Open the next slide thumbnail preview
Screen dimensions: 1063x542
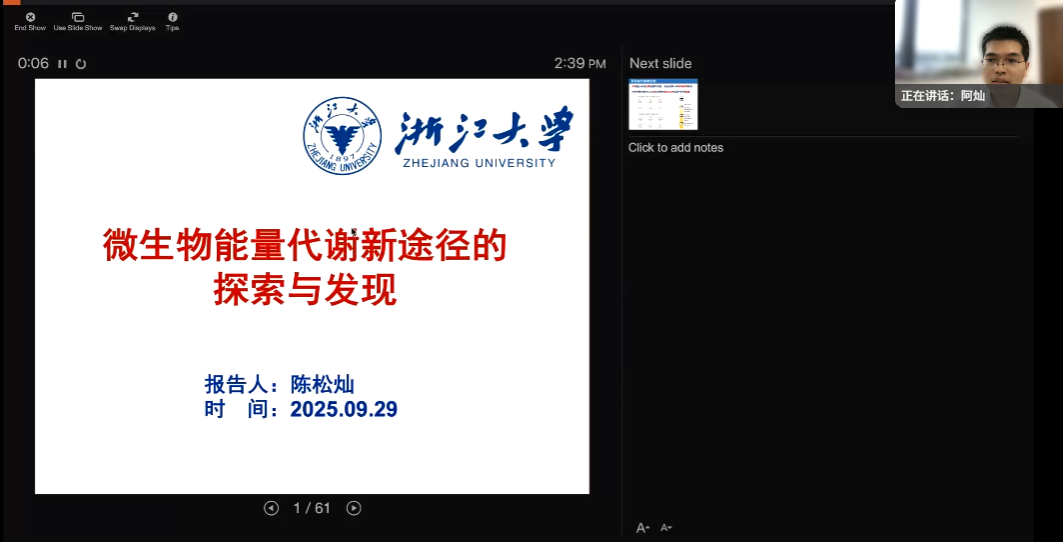click(x=663, y=105)
